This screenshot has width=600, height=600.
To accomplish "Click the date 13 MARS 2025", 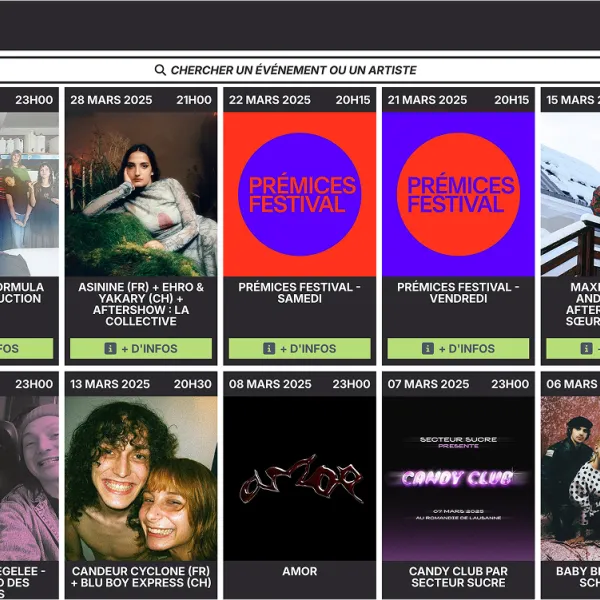I will tap(110, 384).
